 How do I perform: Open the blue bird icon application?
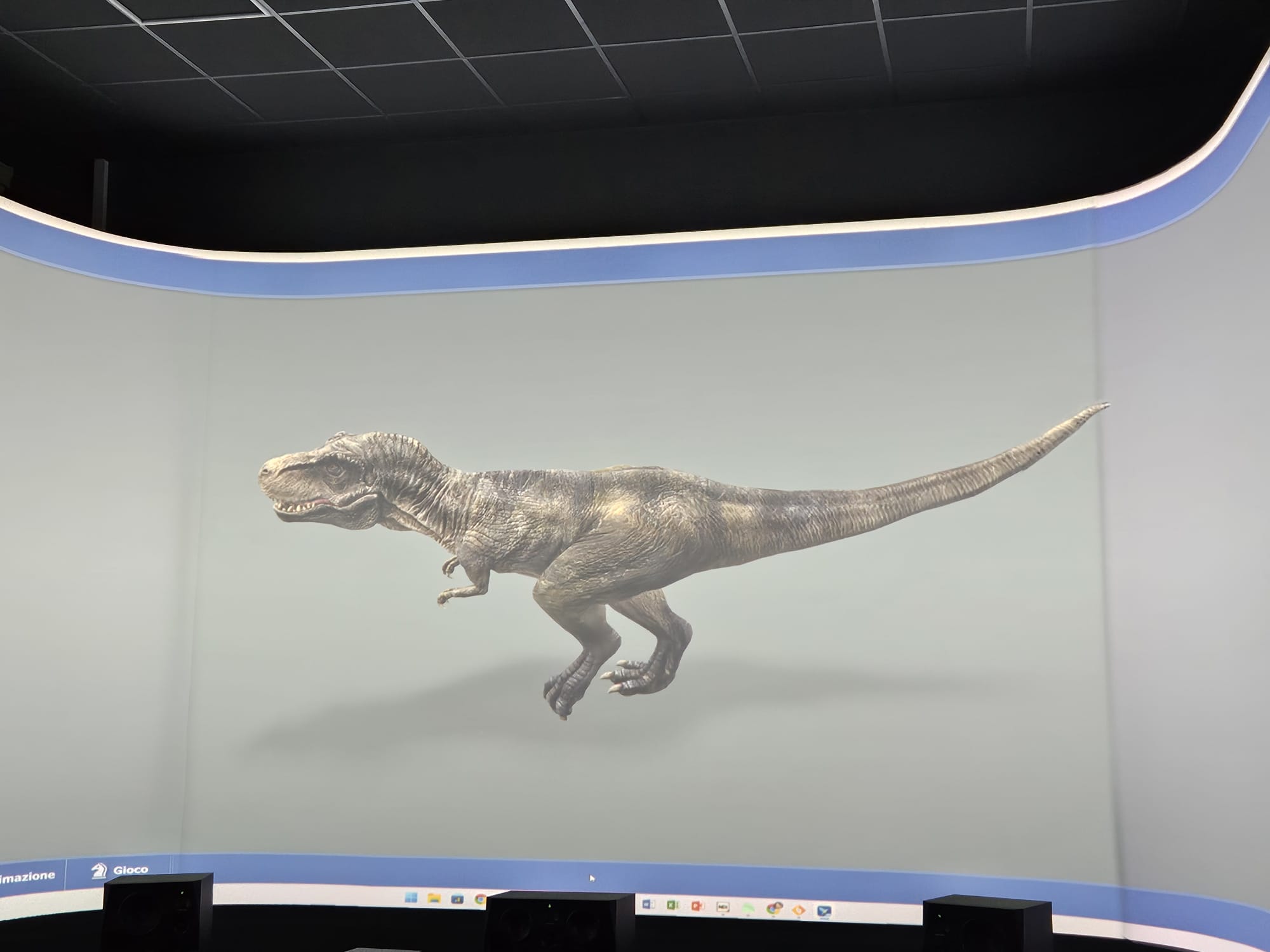pos(824,911)
